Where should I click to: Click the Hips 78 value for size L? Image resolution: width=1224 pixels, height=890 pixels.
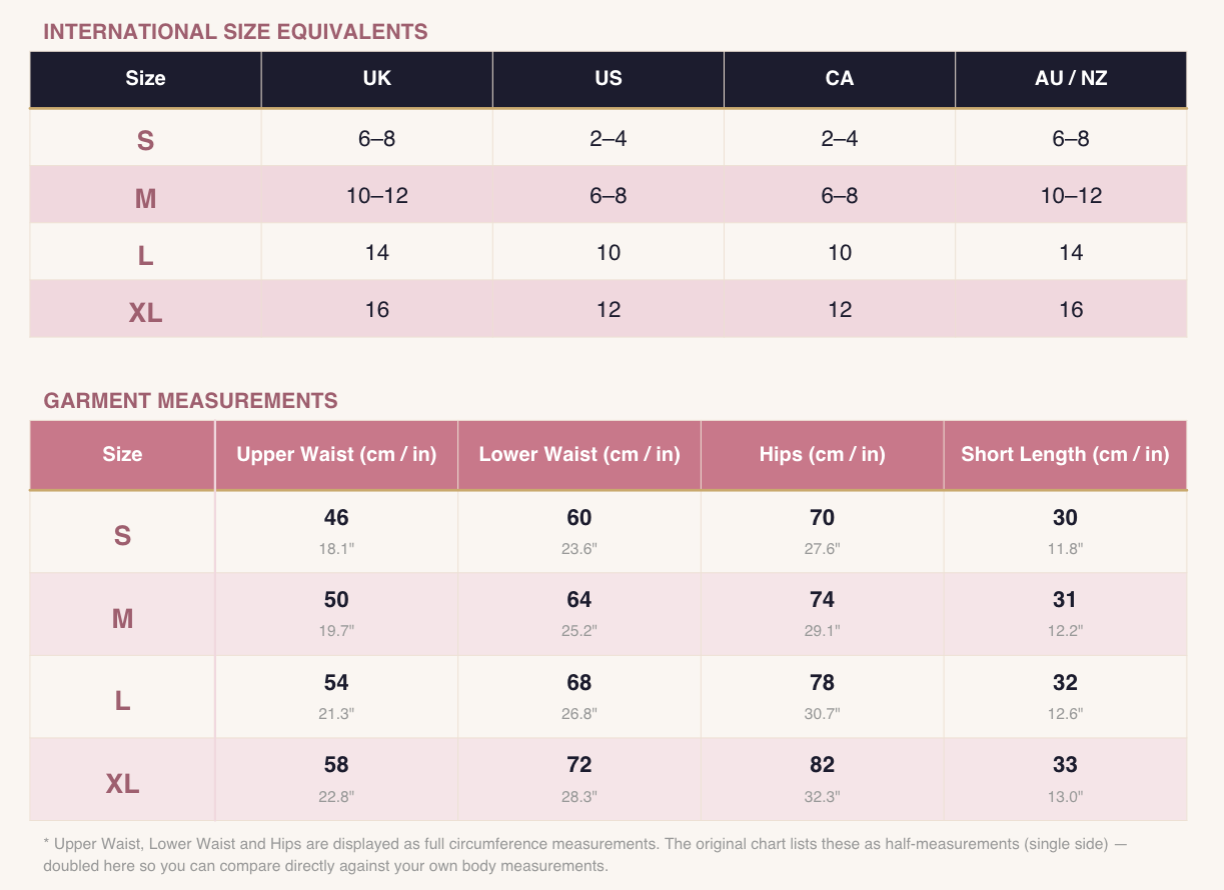[x=822, y=683]
